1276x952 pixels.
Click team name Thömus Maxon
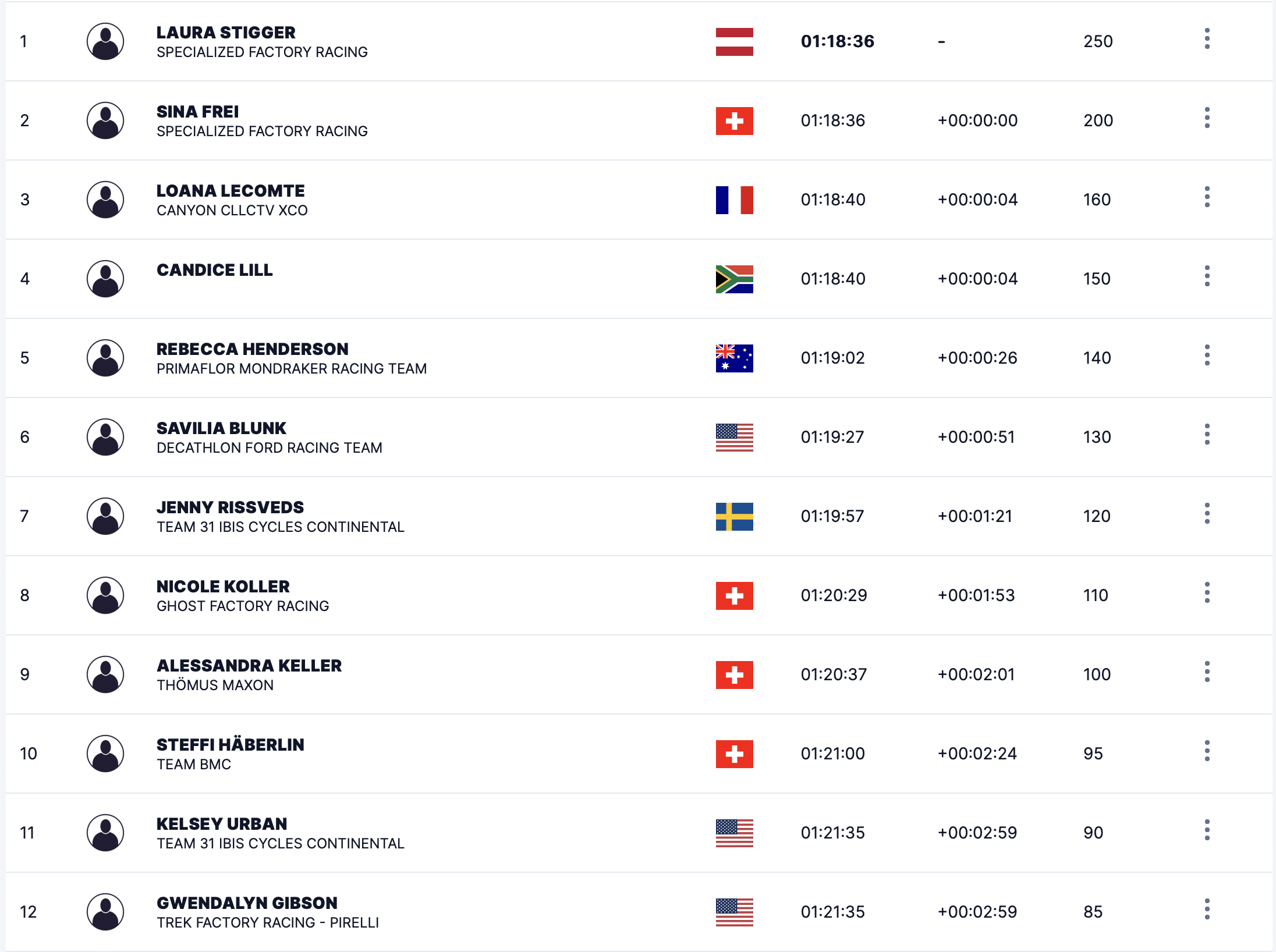pyautogui.click(x=215, y=685)
